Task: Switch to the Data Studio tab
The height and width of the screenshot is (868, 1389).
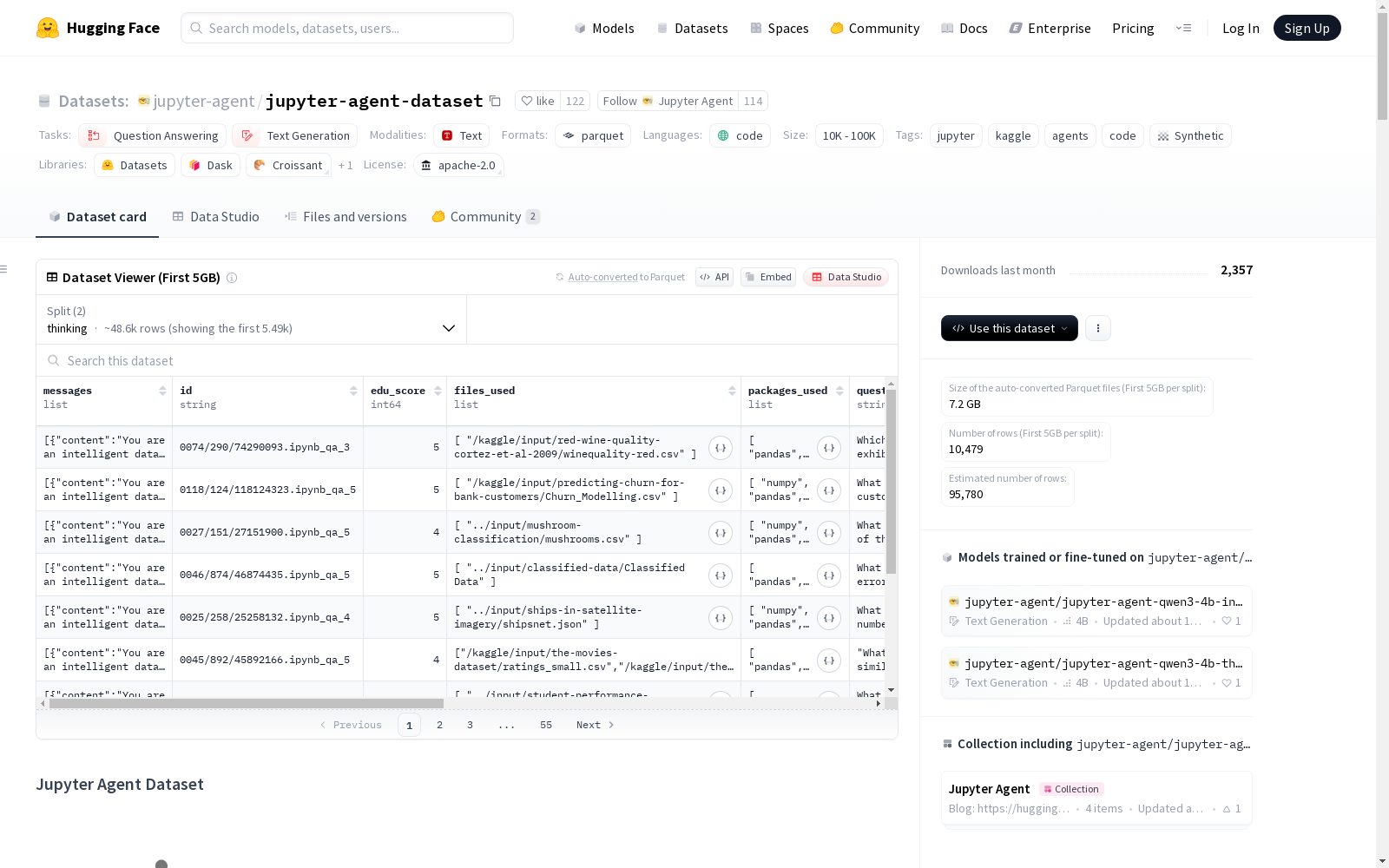Action: [x=216, y=217]
